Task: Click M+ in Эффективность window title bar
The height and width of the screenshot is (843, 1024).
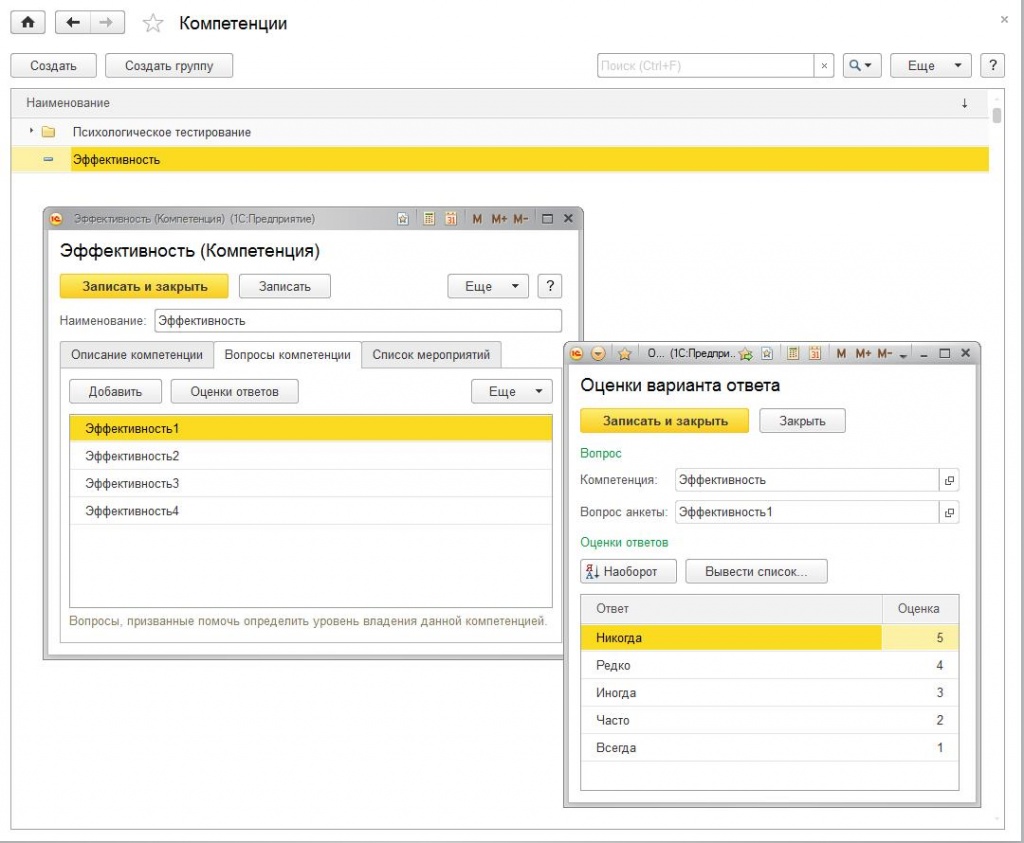Action: tap(499, 219)
